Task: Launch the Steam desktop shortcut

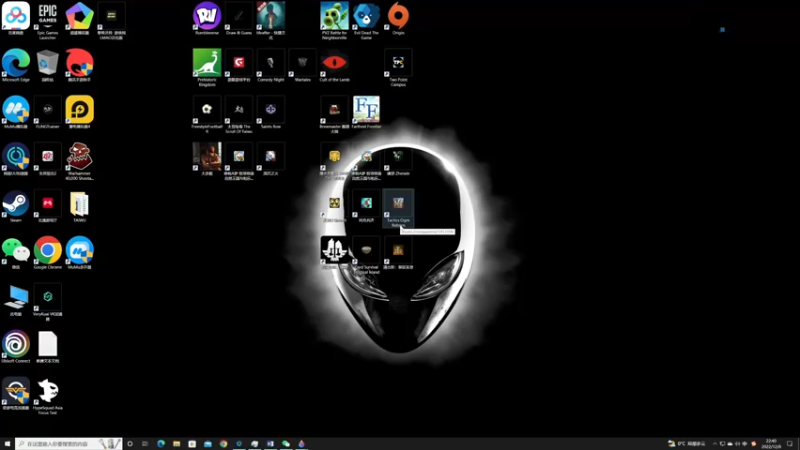Action: pos(16,206)
